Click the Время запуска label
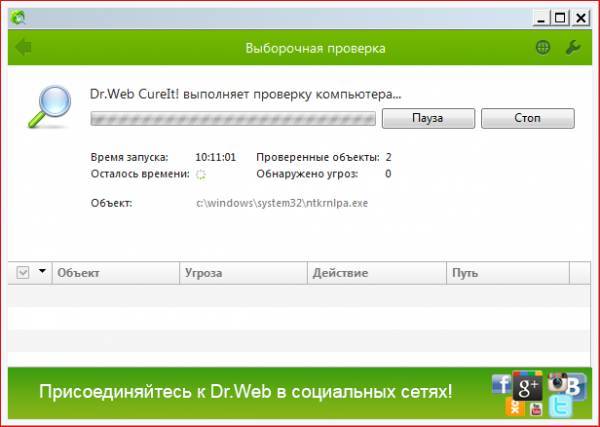 129,157
